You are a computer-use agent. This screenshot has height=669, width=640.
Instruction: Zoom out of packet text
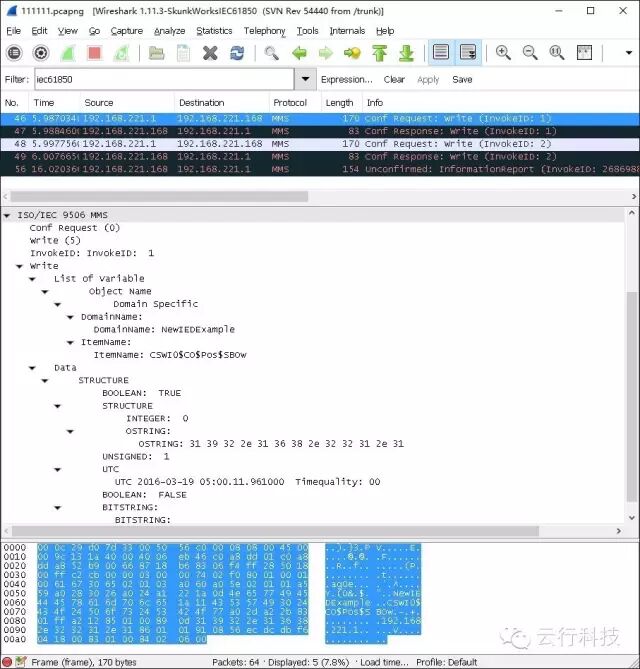point(530,53)
